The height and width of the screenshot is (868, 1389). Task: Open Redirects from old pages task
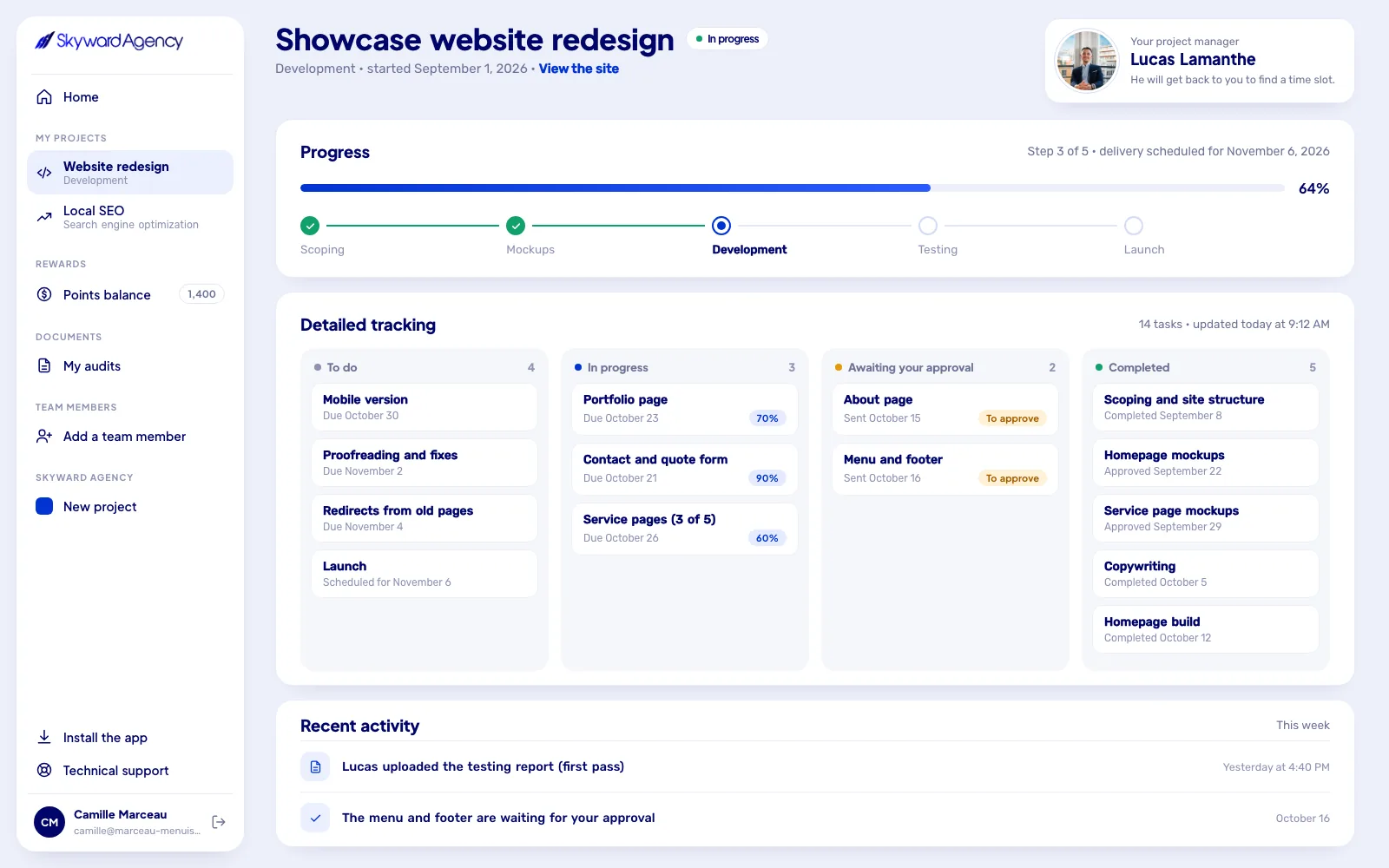425,518
